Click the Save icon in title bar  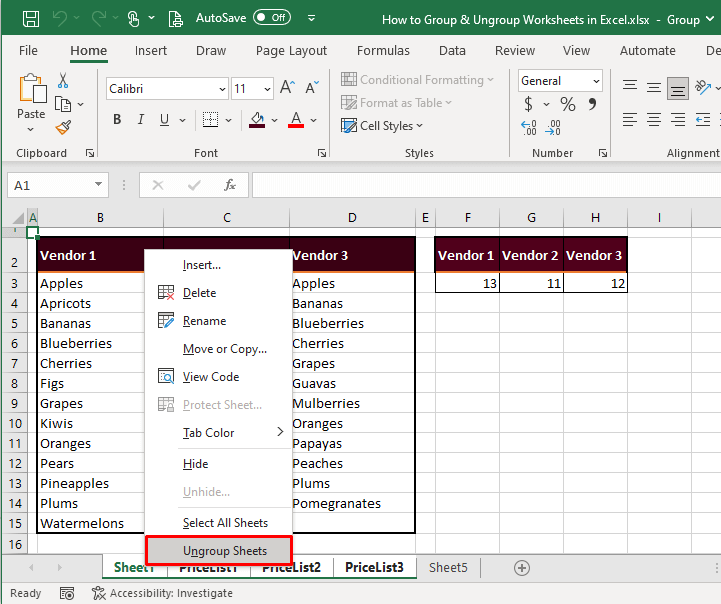pos(31,19)
